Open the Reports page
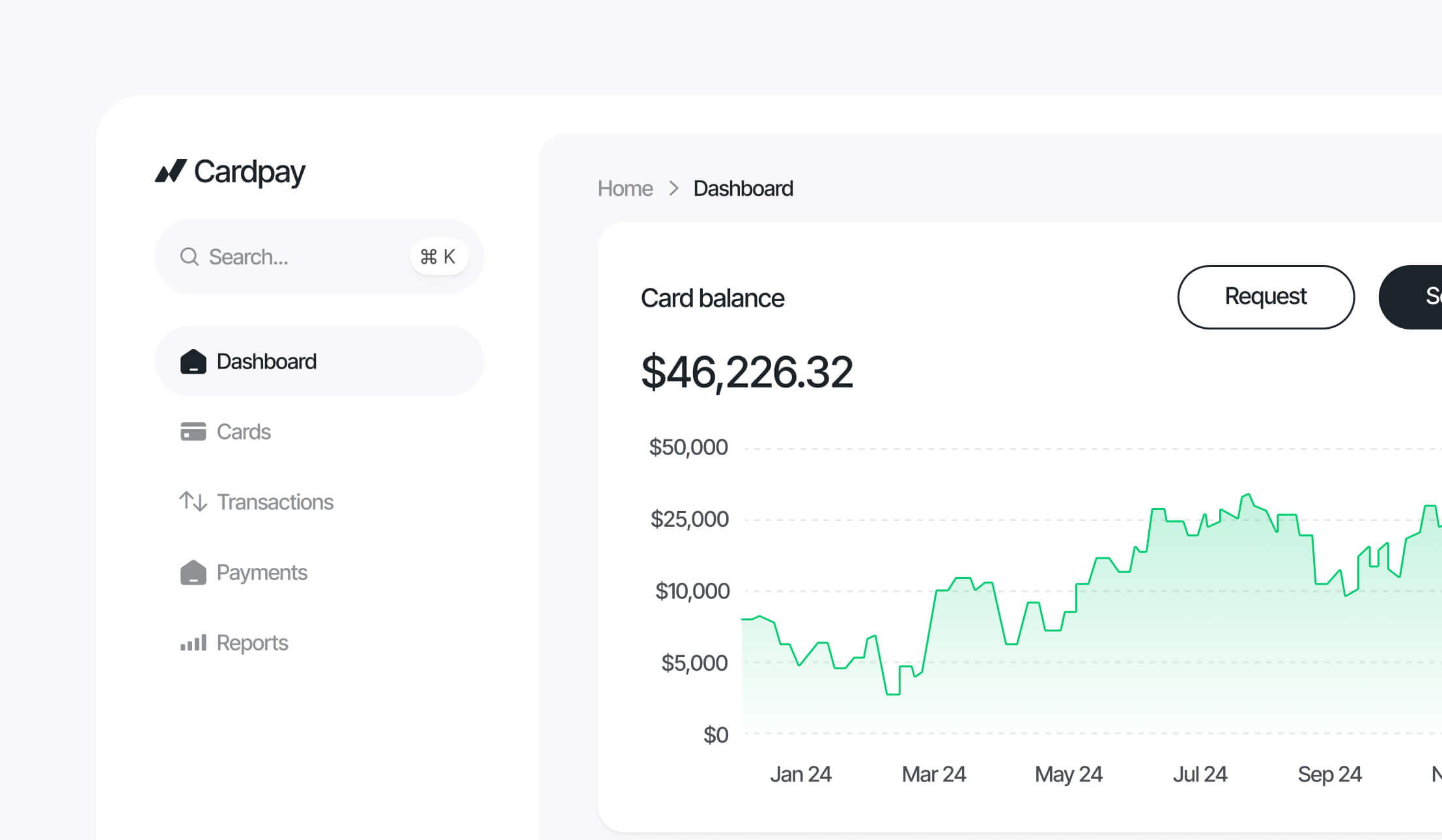 coord(252,643)
